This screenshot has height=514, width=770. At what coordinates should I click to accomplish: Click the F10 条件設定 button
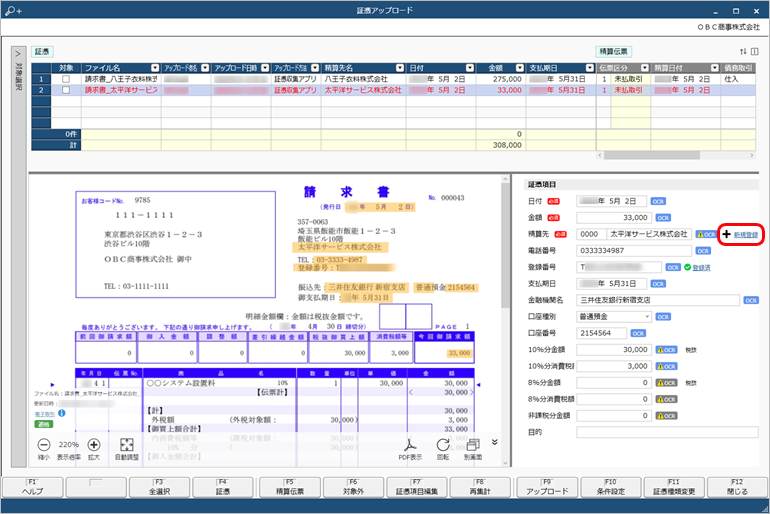point(610,487)
